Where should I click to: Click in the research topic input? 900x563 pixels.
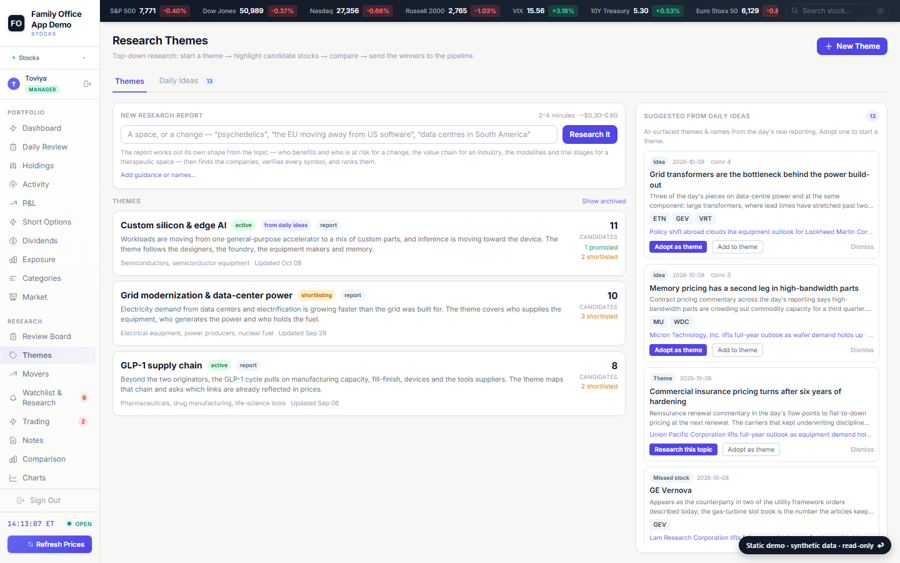339,134
